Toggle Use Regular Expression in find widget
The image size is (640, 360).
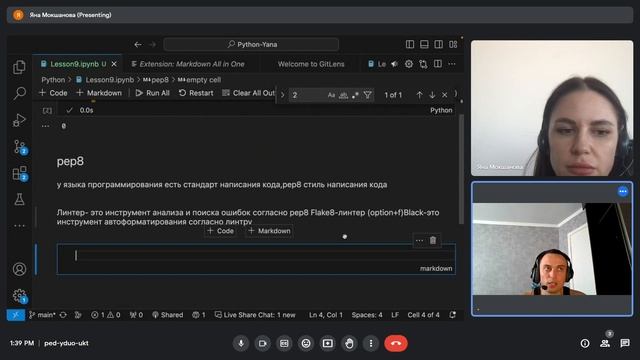pyautogui.click(x=355, y=95)
